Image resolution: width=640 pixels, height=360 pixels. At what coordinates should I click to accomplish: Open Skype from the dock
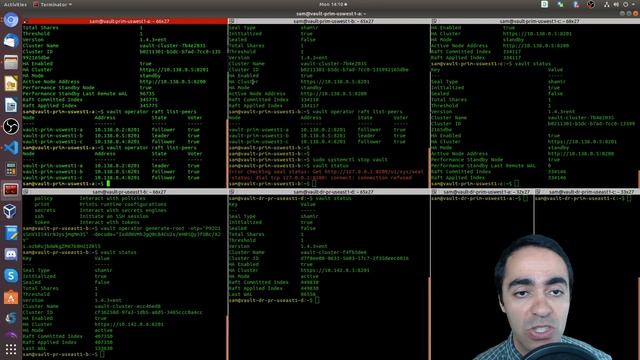[11, 276]
